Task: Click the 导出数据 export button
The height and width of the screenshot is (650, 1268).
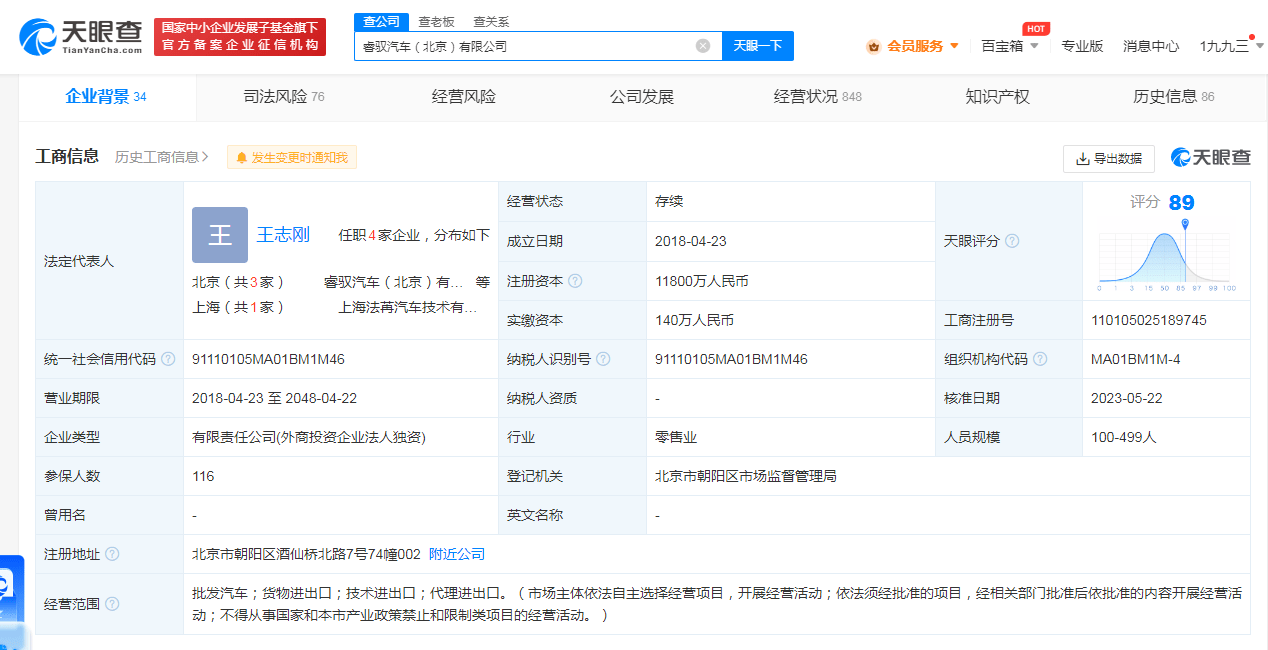Action: point(1109,158)
